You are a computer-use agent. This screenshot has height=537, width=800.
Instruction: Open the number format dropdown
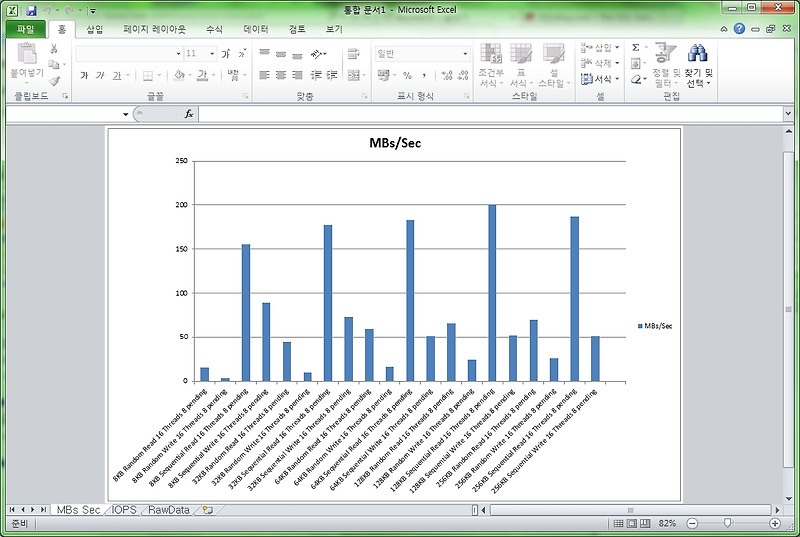point(465,54)
